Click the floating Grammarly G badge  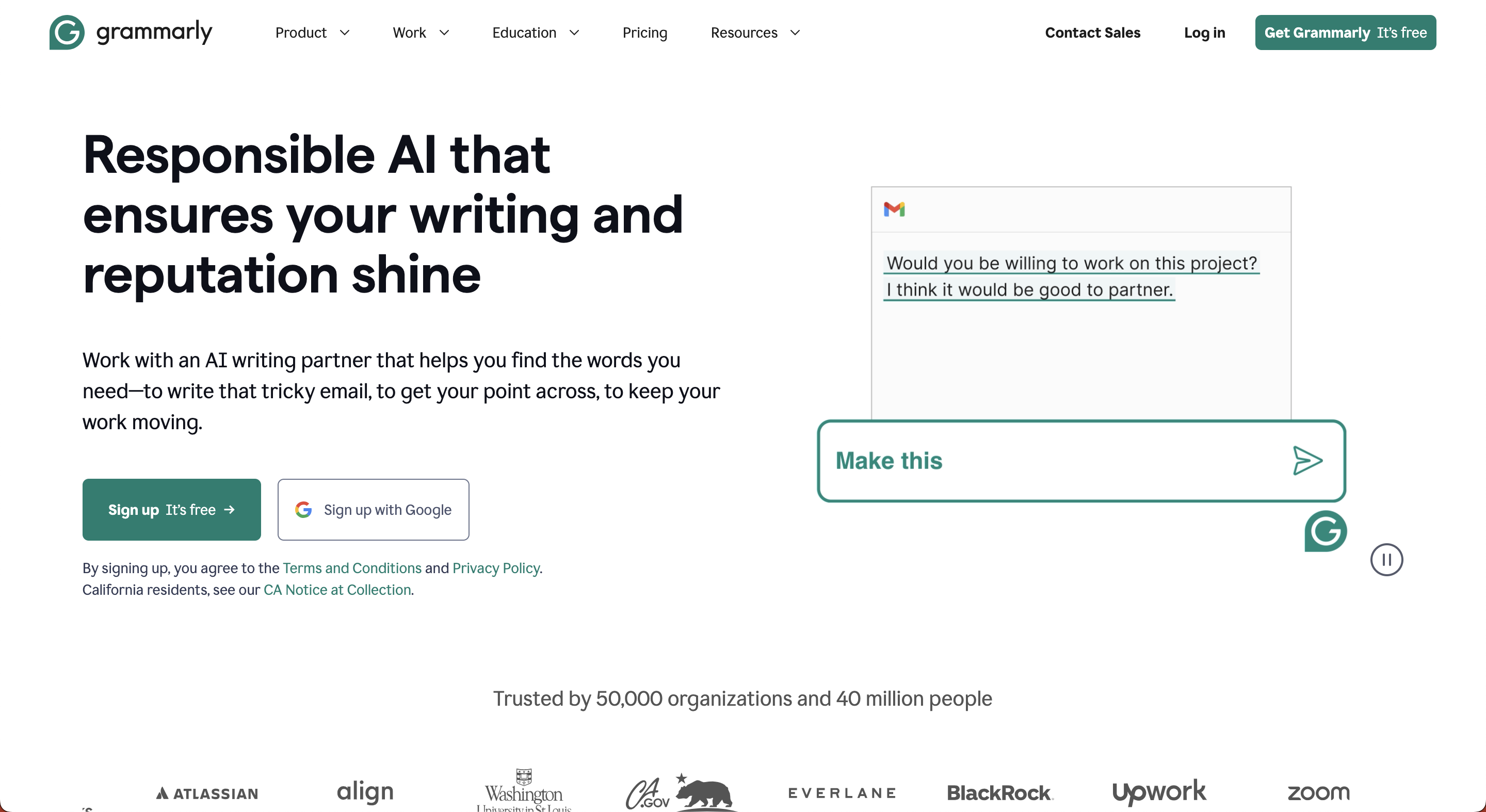[x=1326, y=530]
